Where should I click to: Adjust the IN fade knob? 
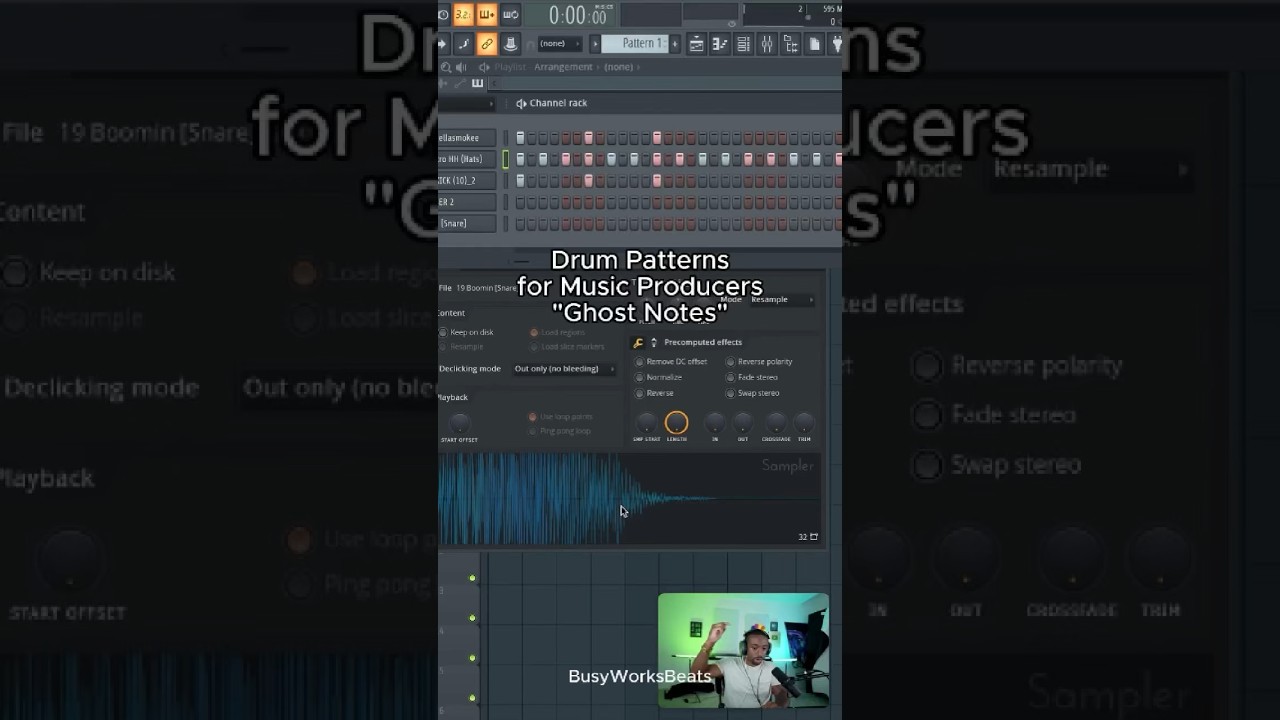pos(714,423)
